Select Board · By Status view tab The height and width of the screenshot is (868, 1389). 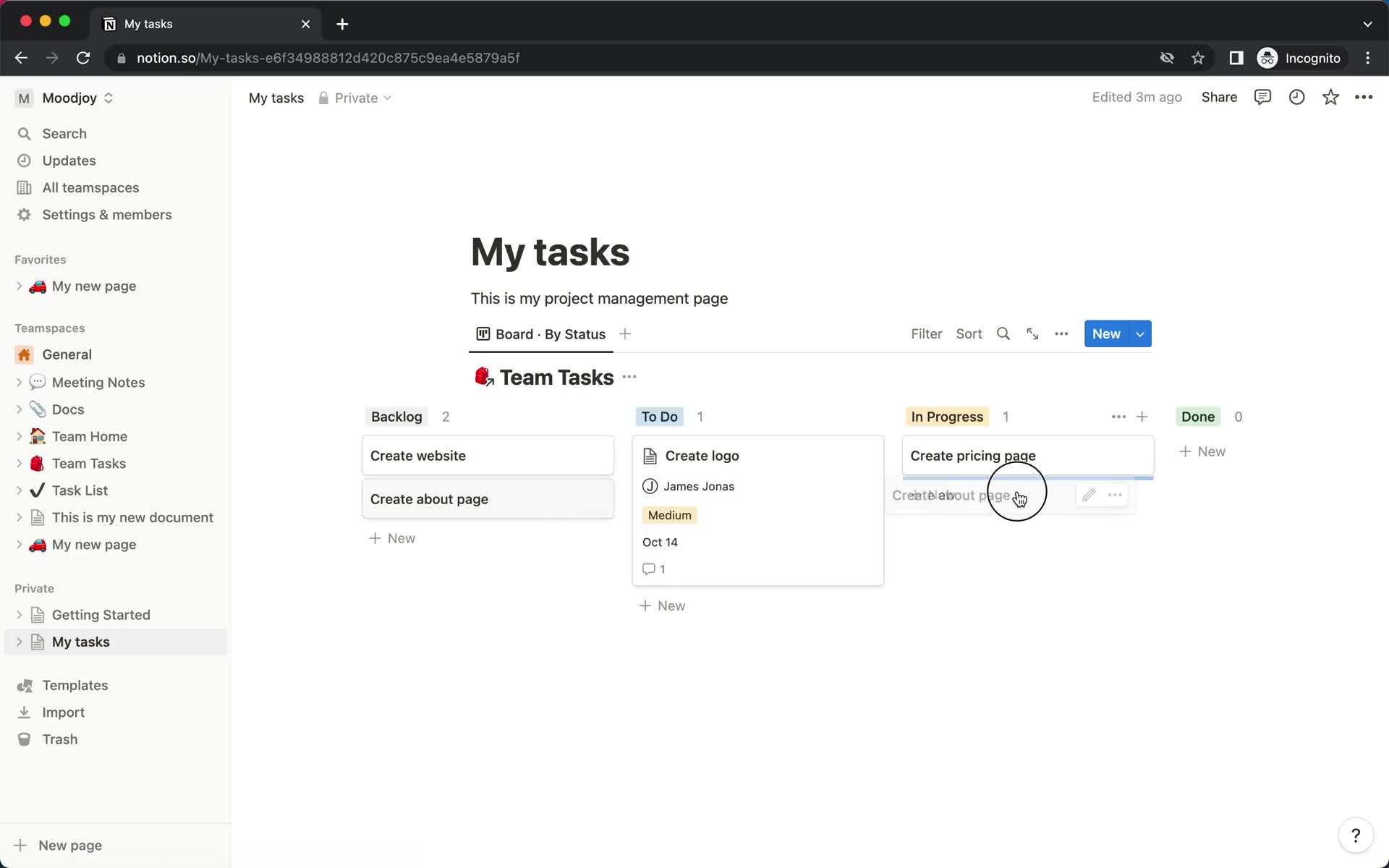pyautogui.click(x=541, y=334)
